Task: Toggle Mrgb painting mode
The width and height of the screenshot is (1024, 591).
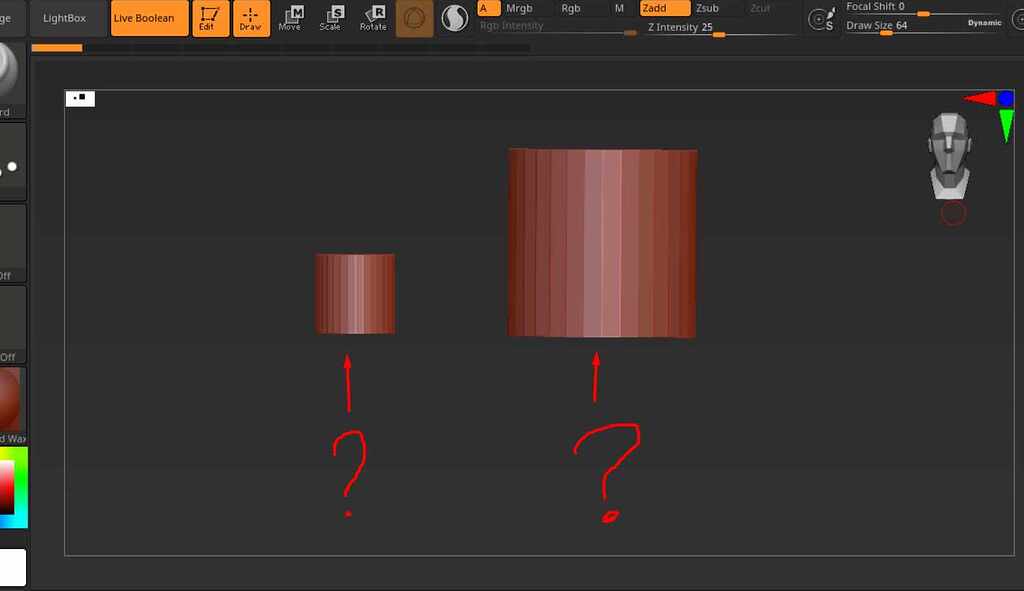Action: (x=520, y=8)
